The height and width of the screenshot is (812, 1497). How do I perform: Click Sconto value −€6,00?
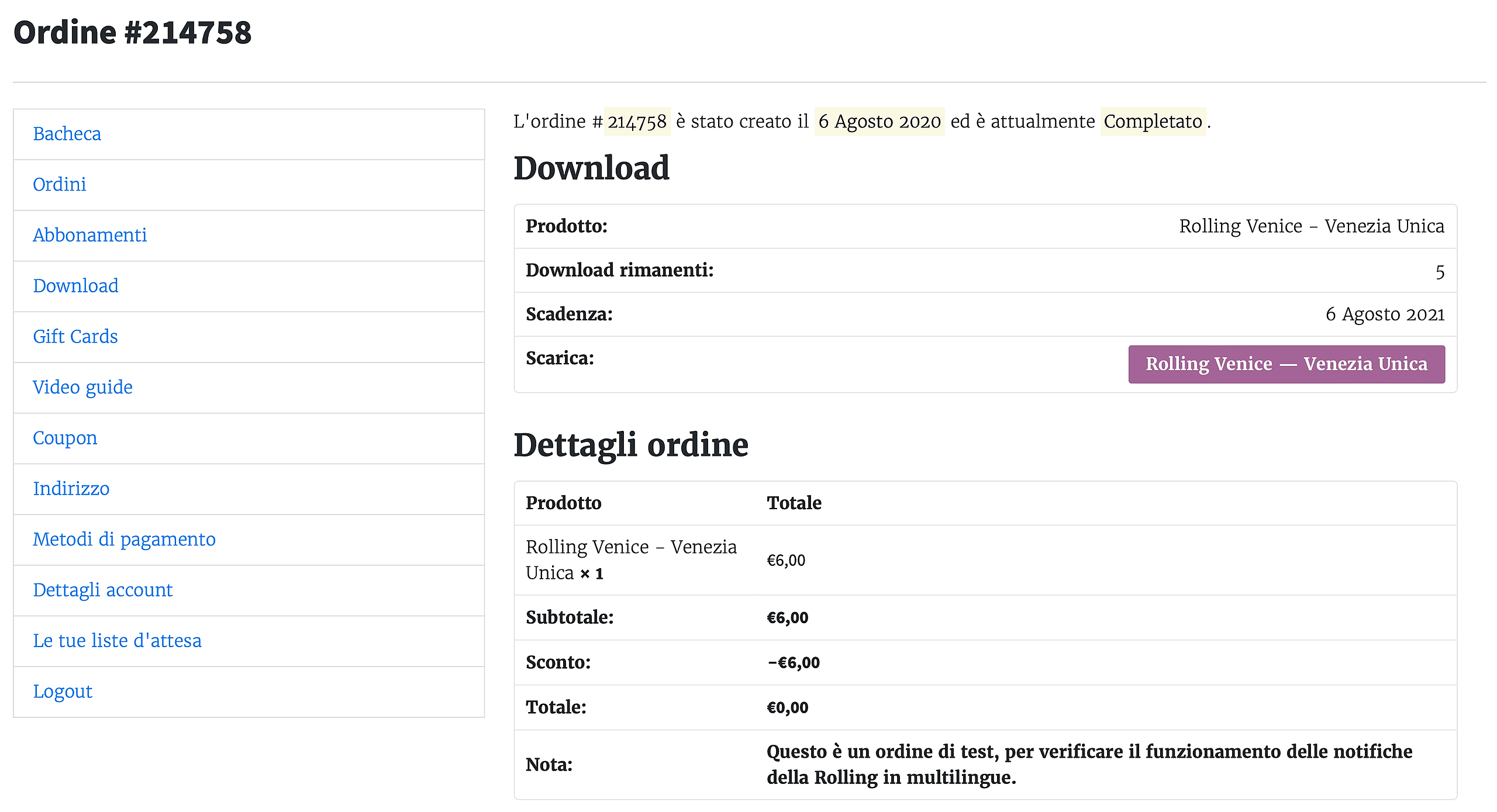click(794, 663)
